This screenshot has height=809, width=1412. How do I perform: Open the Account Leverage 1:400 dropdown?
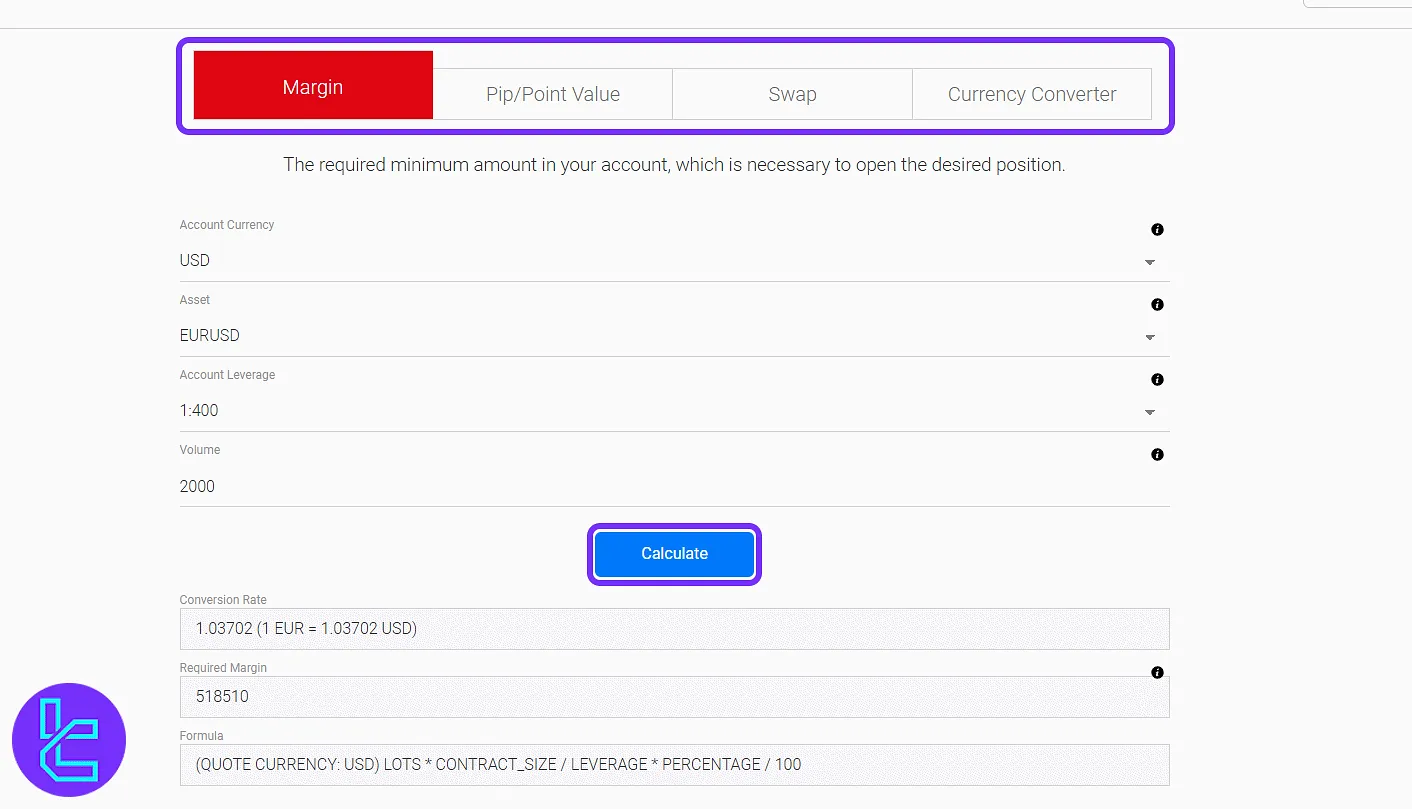click(x=674, y=411)
